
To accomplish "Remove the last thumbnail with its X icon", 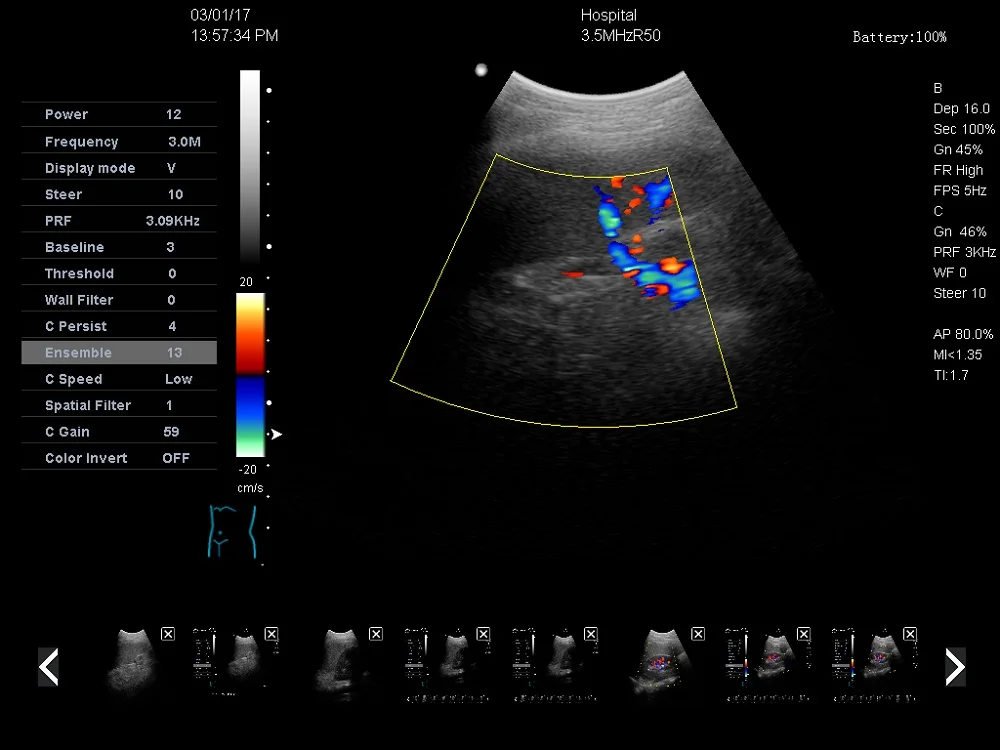I will [910, 634].
